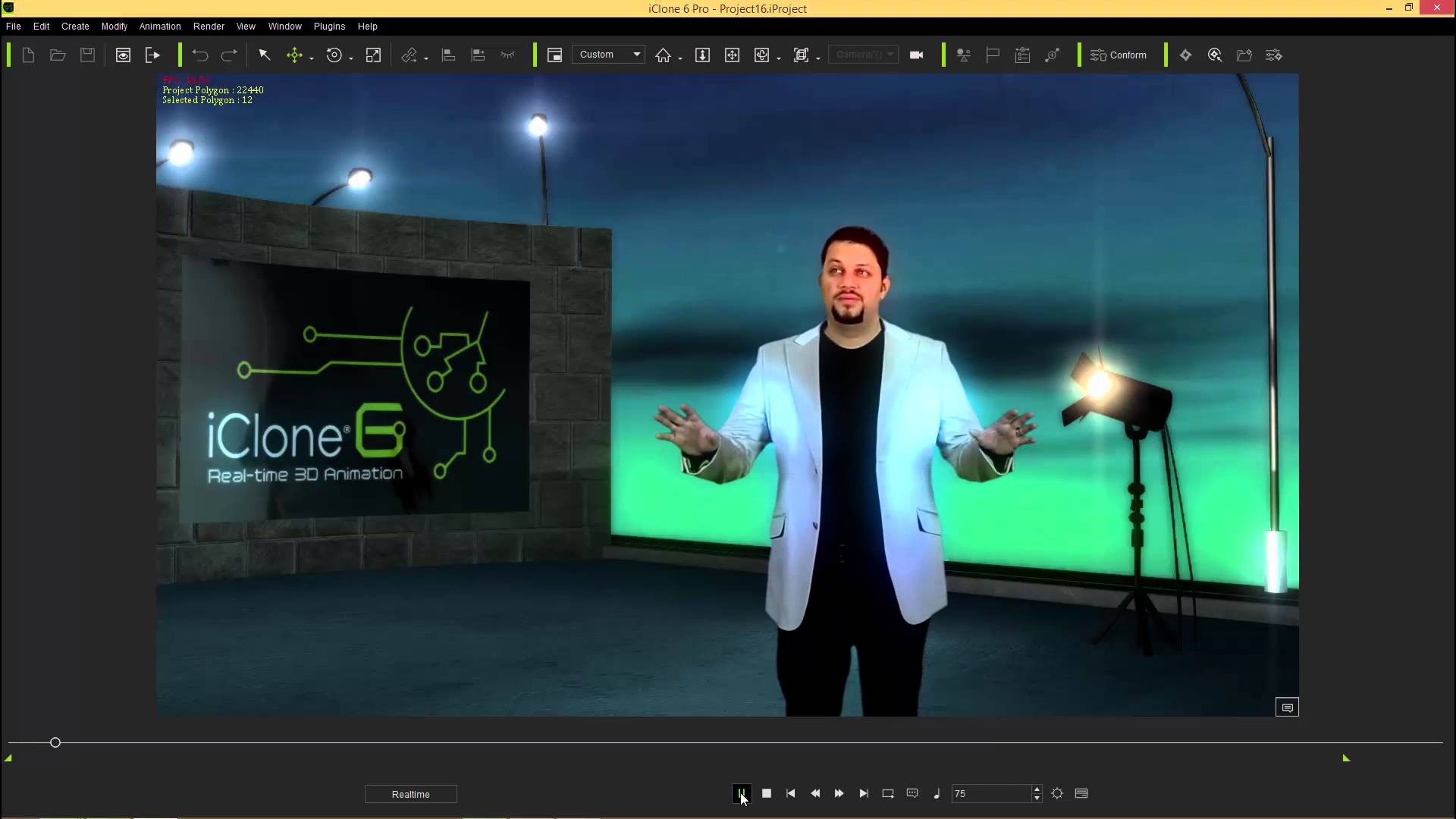Click the Undo arrow icon

tap(200, 55)
